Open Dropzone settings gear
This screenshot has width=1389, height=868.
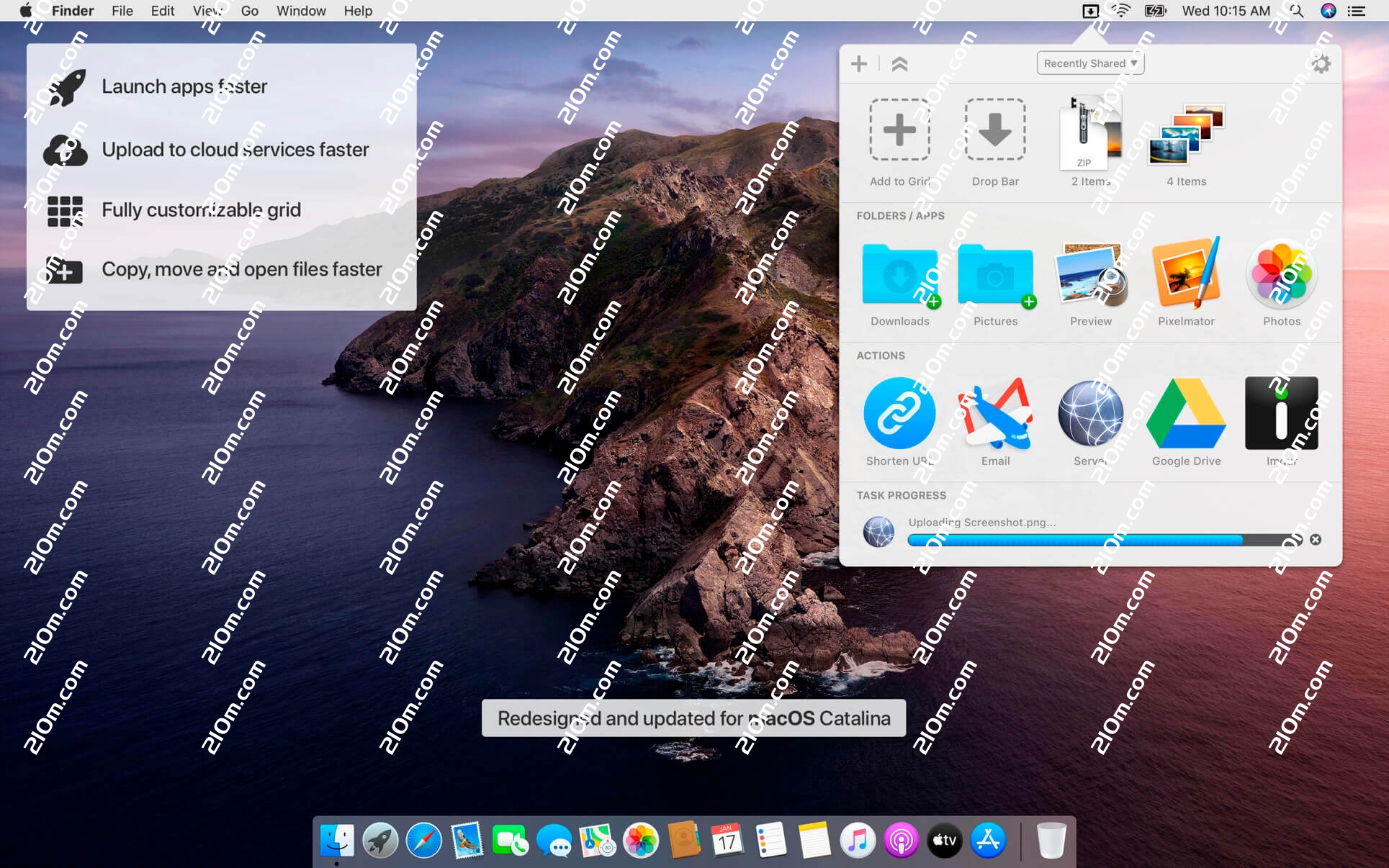coord(1321,63)
